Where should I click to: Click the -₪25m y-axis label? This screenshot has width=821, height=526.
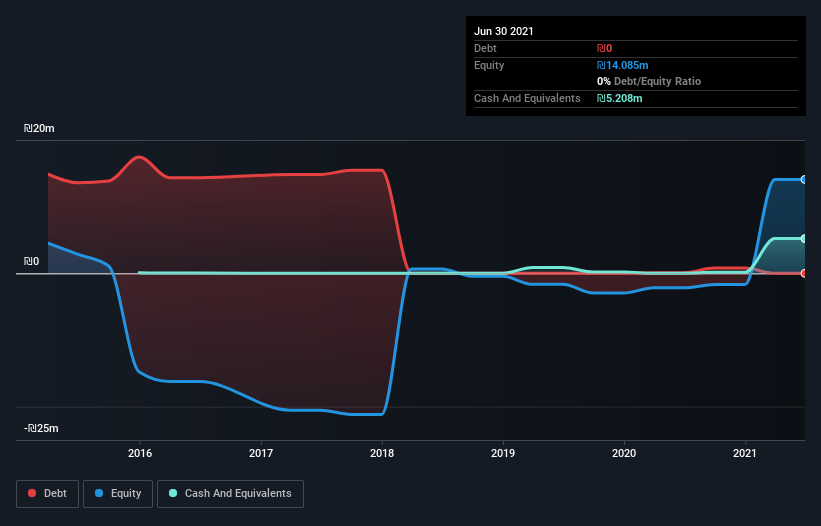coord(41,428)
